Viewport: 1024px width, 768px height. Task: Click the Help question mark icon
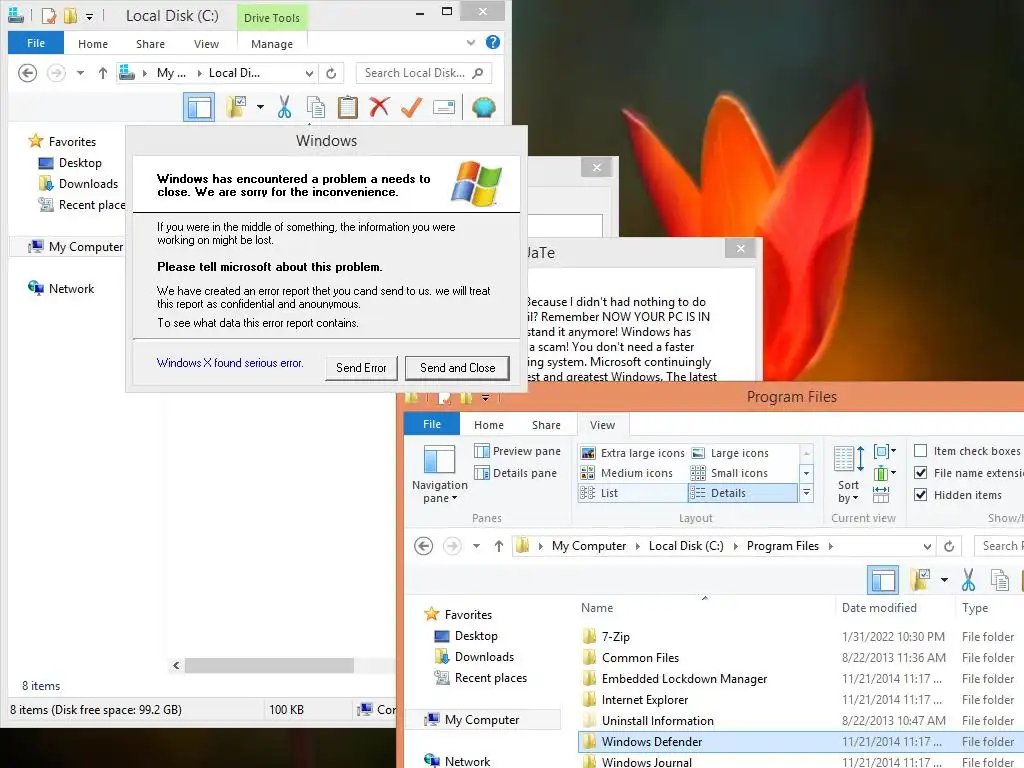pyautogui.click(x=493, y=42)
